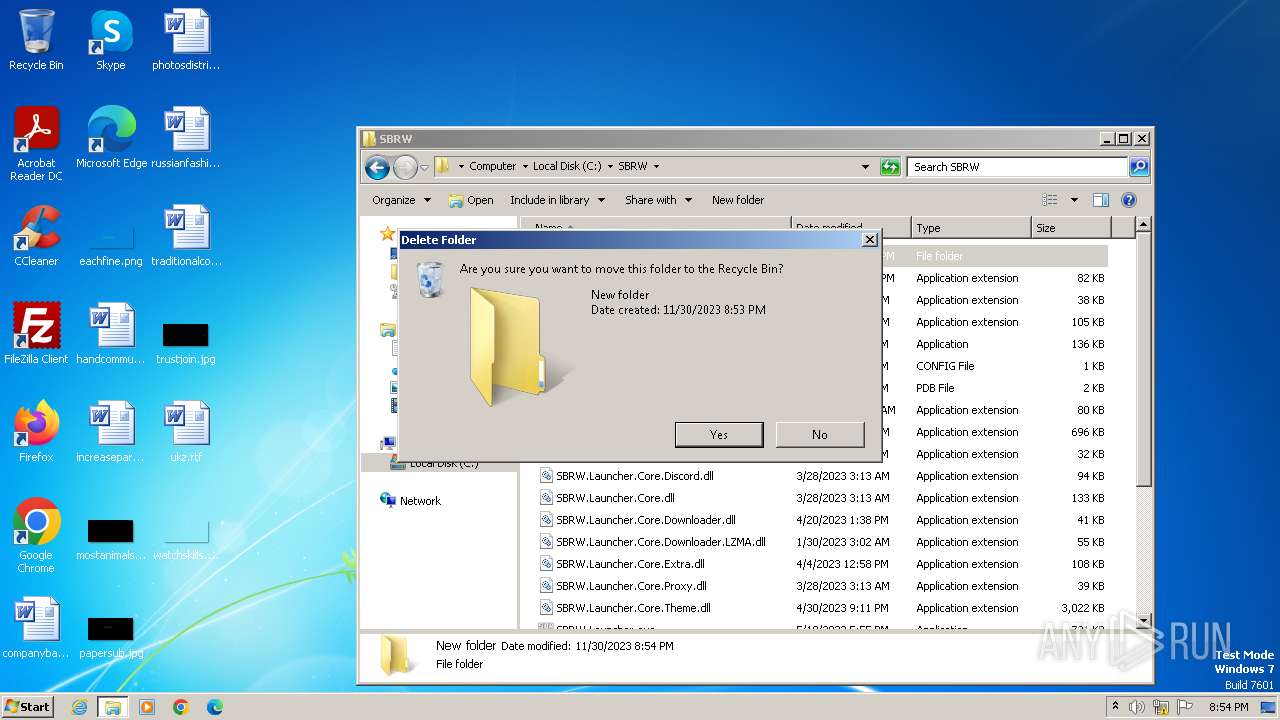
Task: Open handcommu Word document on desktop
Action: coord(111,335)
